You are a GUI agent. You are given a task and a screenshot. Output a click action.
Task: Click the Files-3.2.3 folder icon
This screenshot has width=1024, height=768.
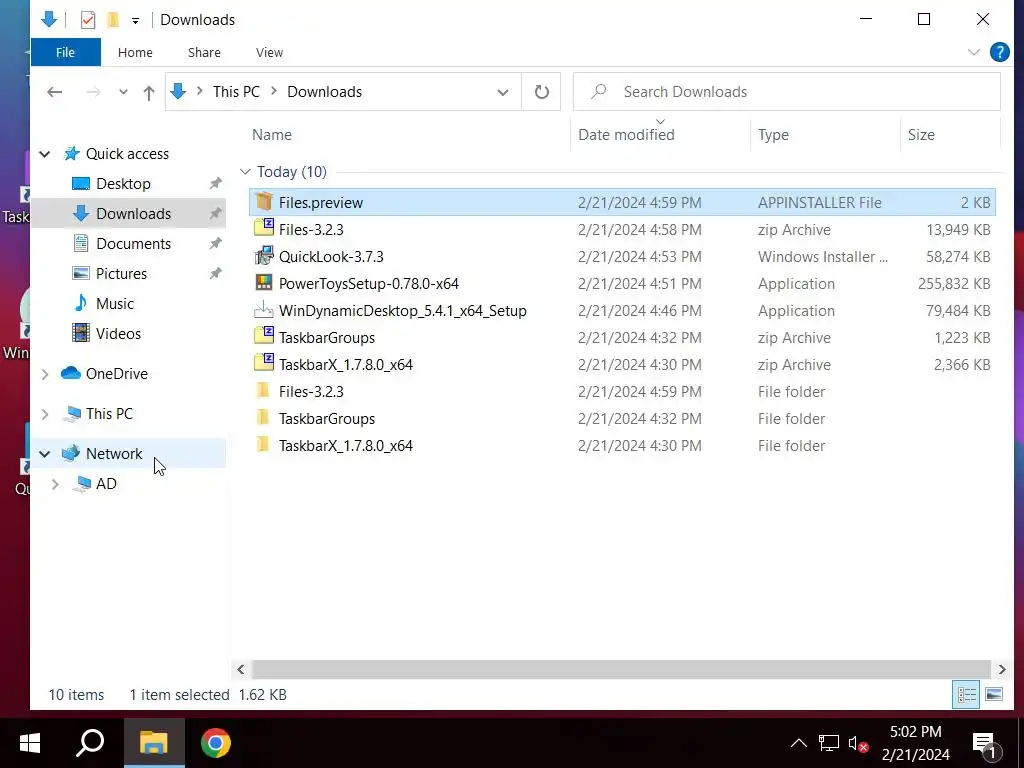tap(263, 391)
